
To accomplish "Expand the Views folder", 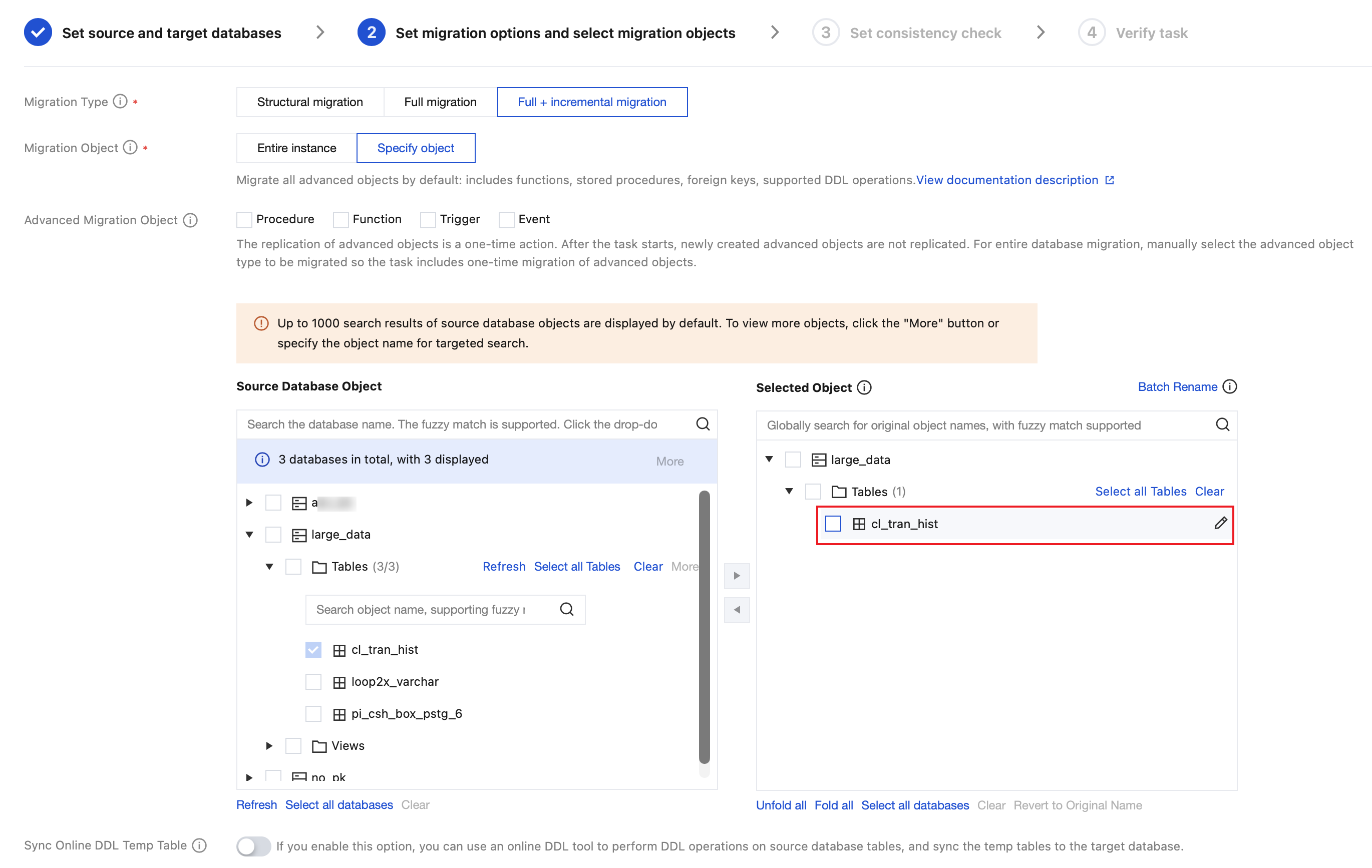I will [x=269, y=745].
